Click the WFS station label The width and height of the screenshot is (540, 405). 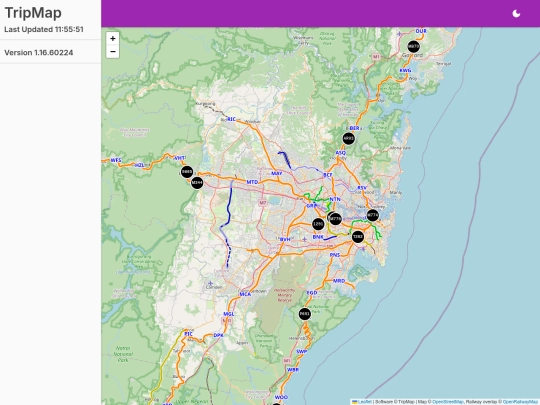116,160
